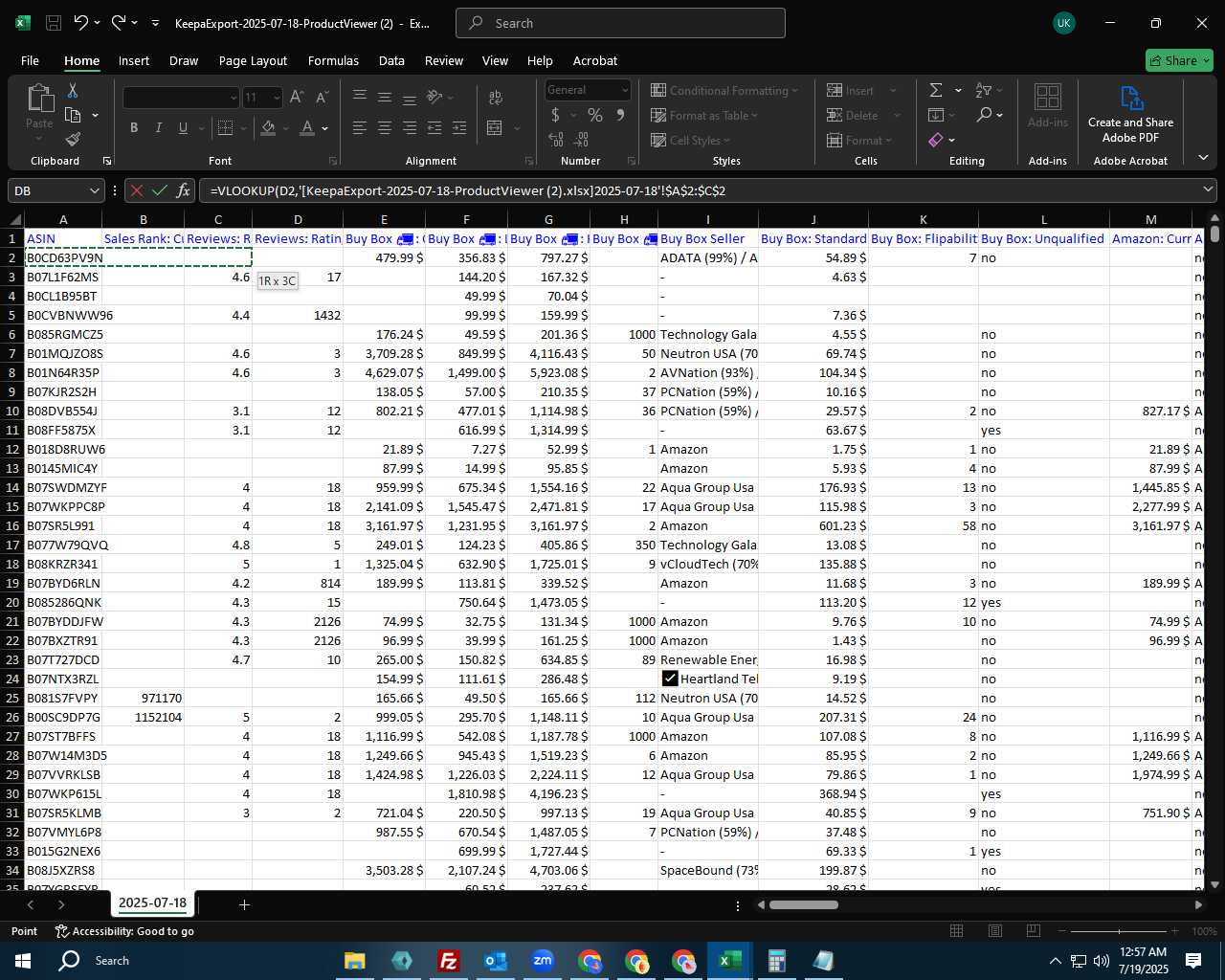Add a new sheet with plus button
This screenshot has height=980, width=1225.
point(244,904)
